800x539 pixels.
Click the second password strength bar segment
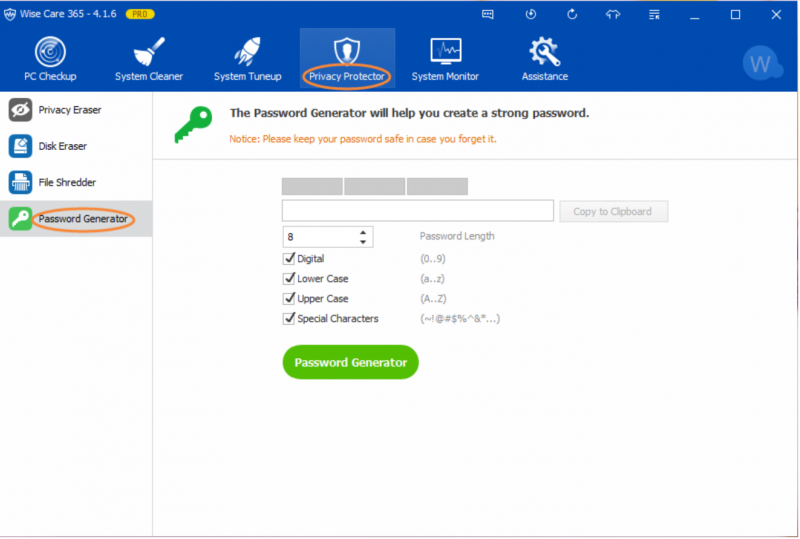tap(374, 186)
